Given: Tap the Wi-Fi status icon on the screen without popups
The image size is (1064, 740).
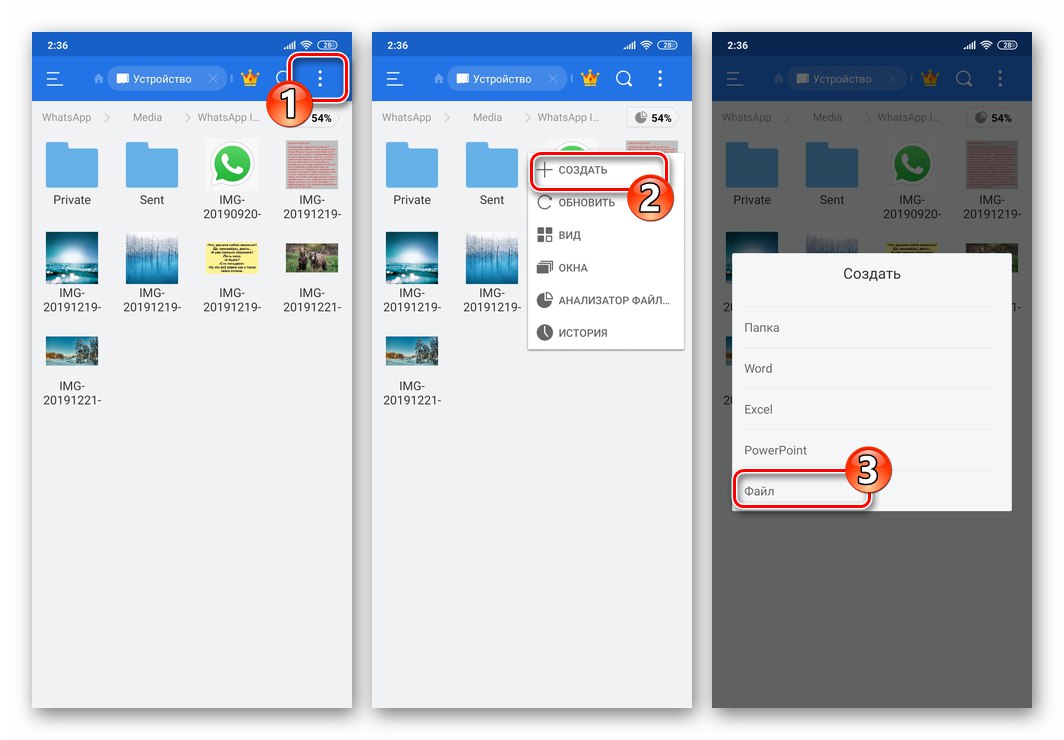Looking at the screenshot, I should pos(307,45).
